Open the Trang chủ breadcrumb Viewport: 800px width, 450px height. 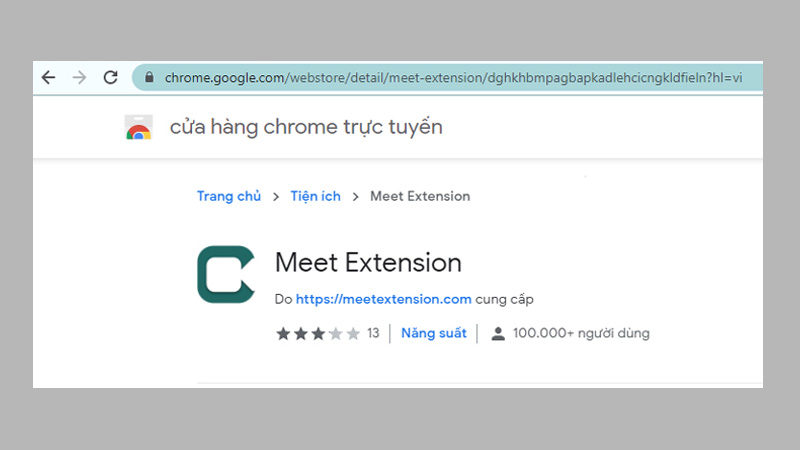pyautogui.click(x=228, y=196)
